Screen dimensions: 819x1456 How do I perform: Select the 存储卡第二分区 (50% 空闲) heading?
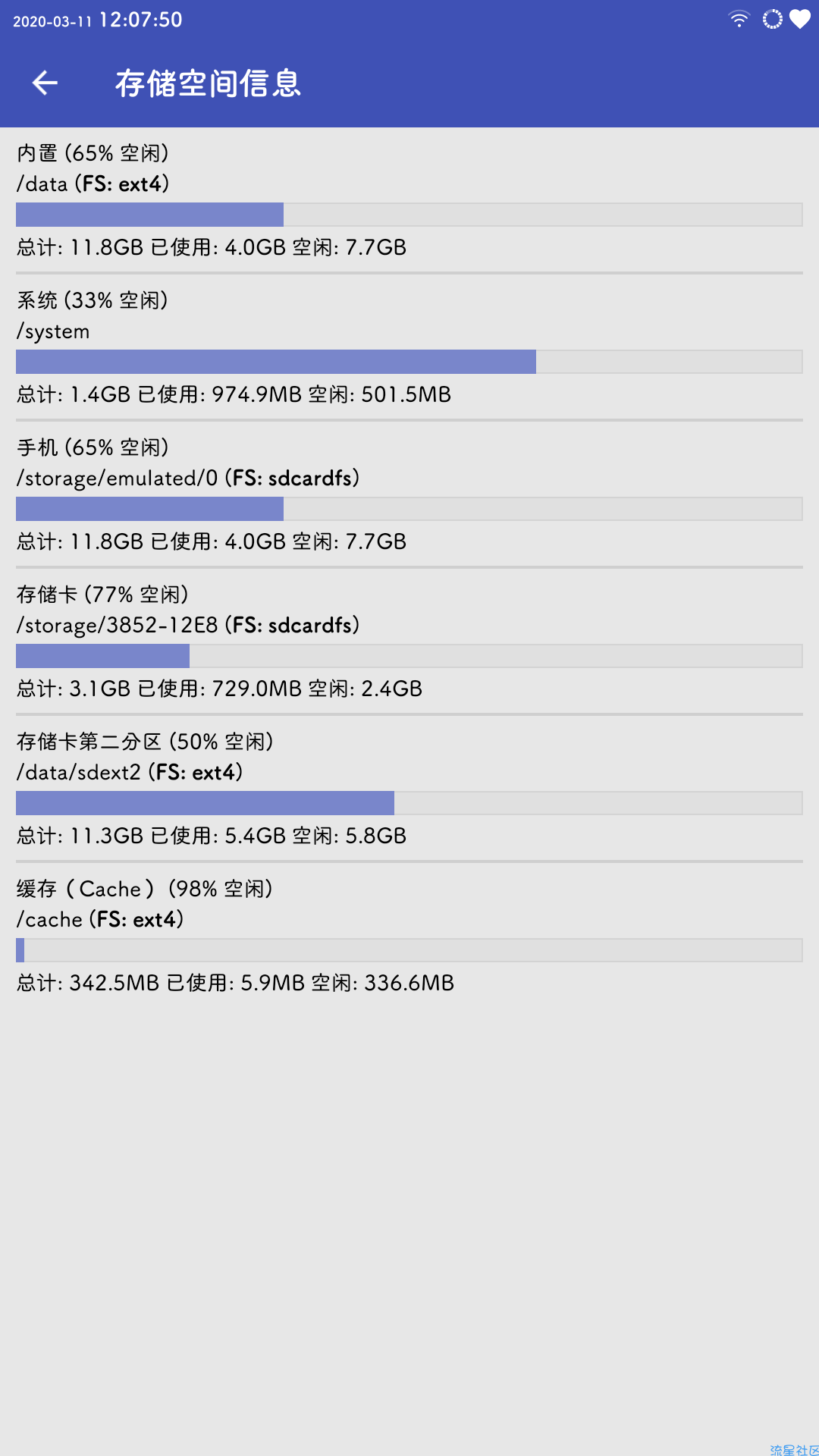click(x=146, y=742)
